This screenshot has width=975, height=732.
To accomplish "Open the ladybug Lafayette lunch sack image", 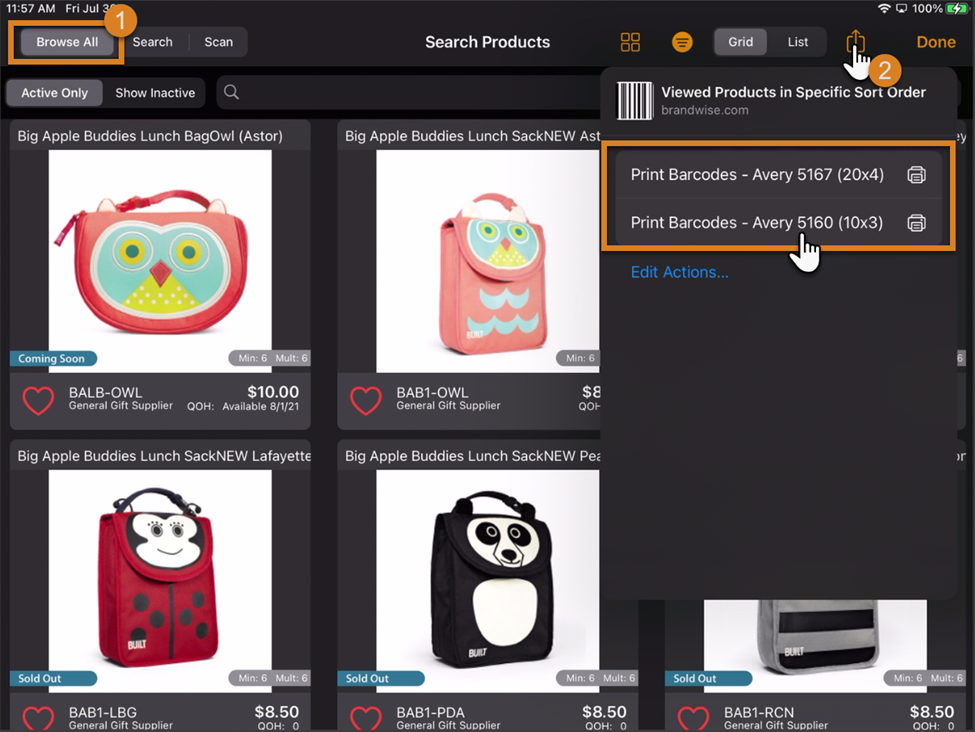I will click(160, 581).
